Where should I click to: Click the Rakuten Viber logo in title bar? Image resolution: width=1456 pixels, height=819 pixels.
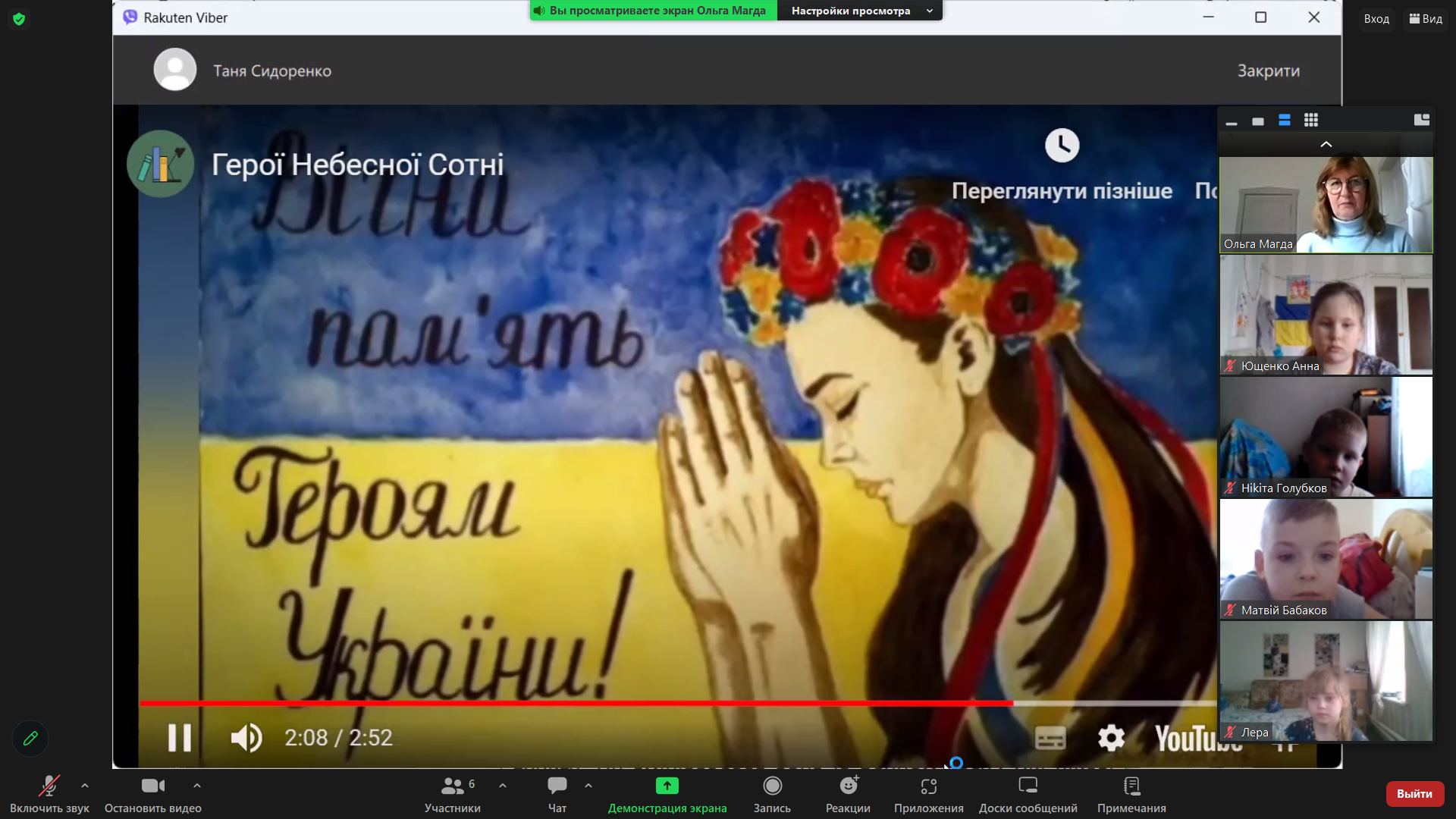coord(130,17)
